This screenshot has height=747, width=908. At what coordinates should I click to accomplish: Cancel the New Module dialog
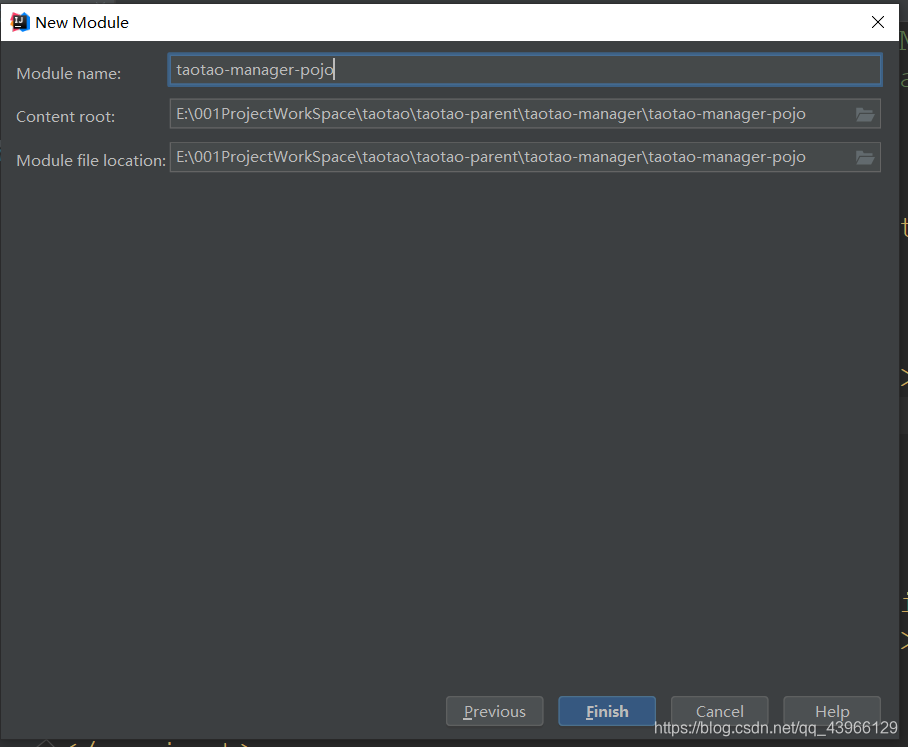[719, 711]
